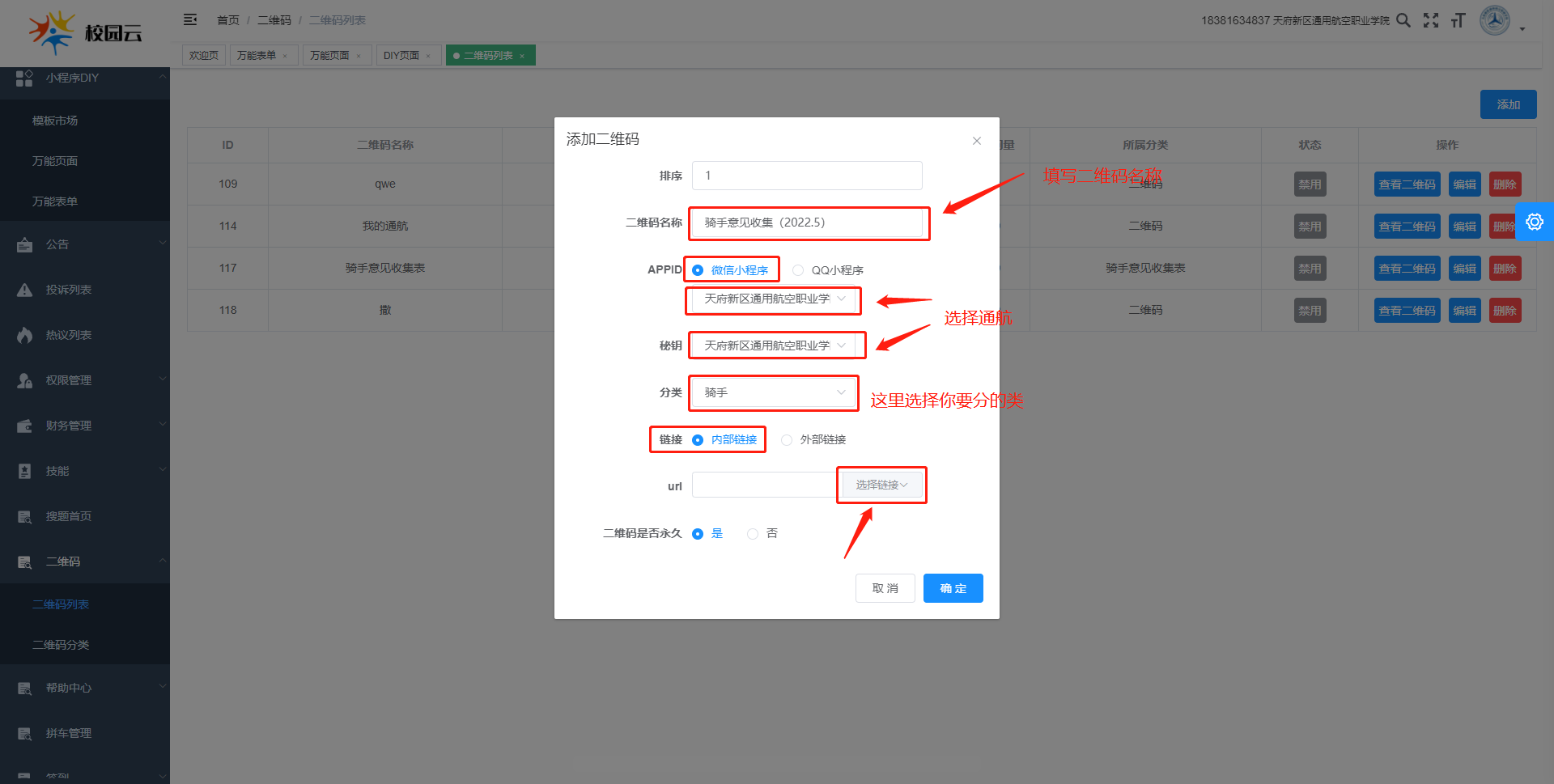Open 投诉列表 warning icon item

pyautogui.click(x=25, y=290)
